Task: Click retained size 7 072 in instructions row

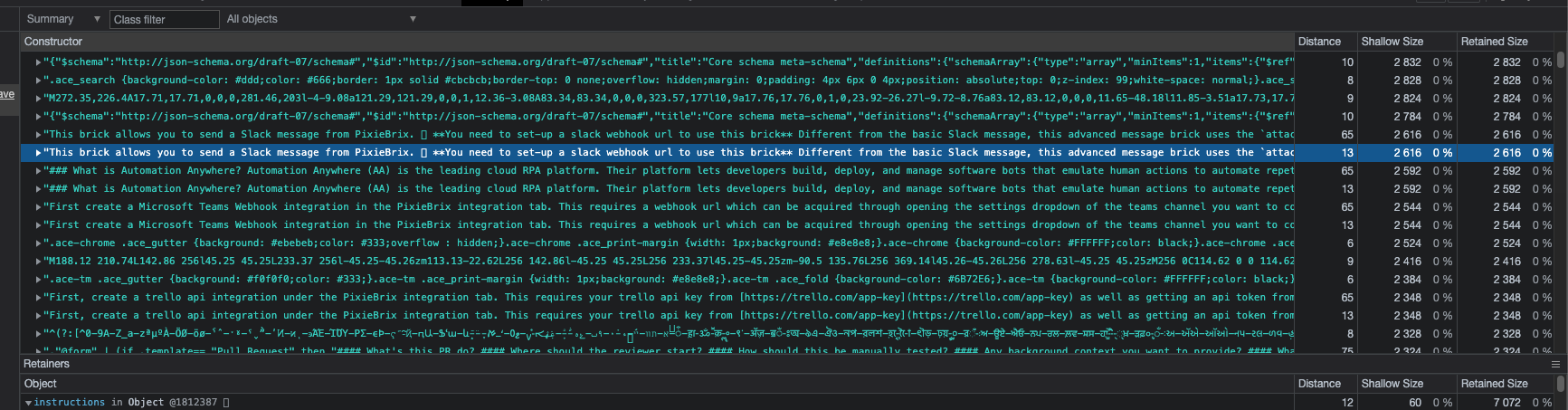Action: (x=1506, y=403)
